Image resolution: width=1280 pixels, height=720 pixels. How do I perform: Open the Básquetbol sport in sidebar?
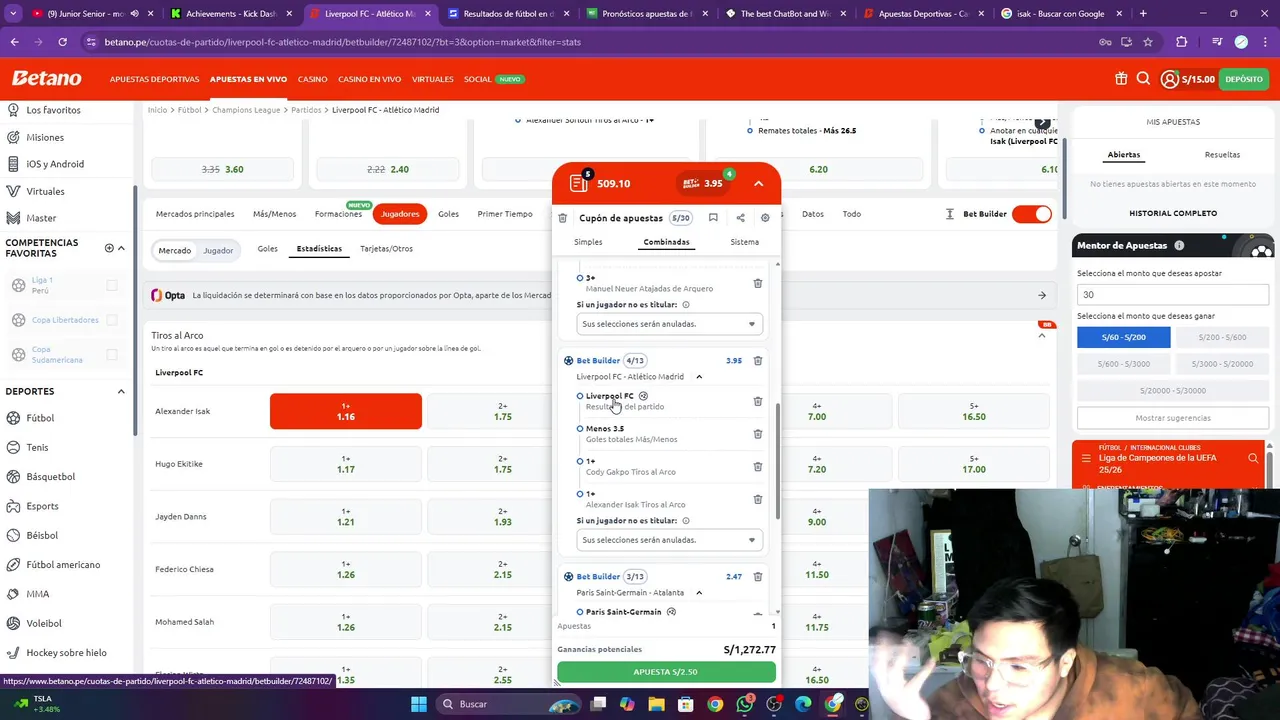click(50, 477)
